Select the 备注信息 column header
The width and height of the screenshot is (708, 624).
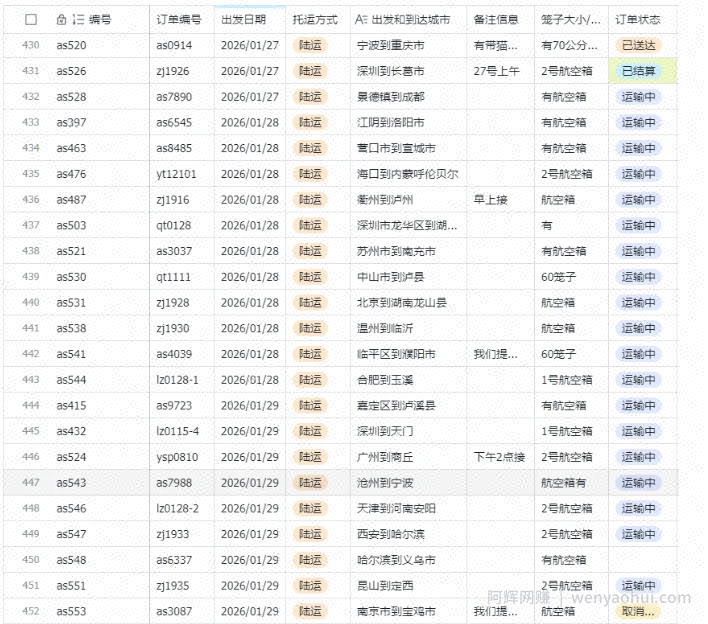[496, 19]
